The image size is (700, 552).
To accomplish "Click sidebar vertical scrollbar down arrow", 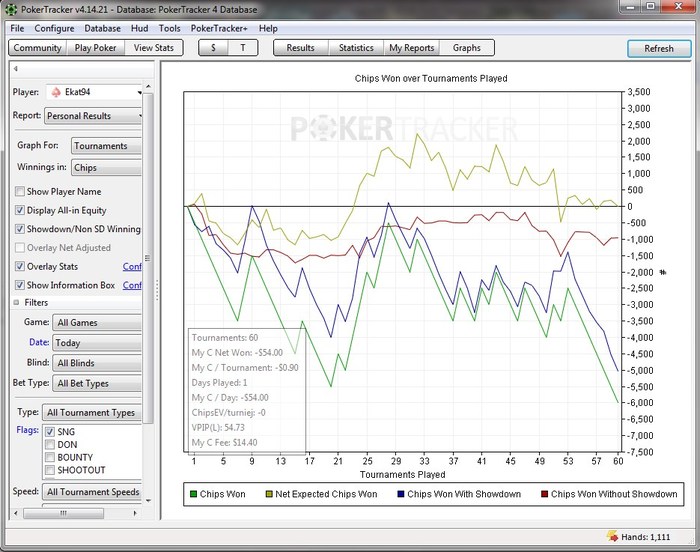I will click(x=148, y=501).
